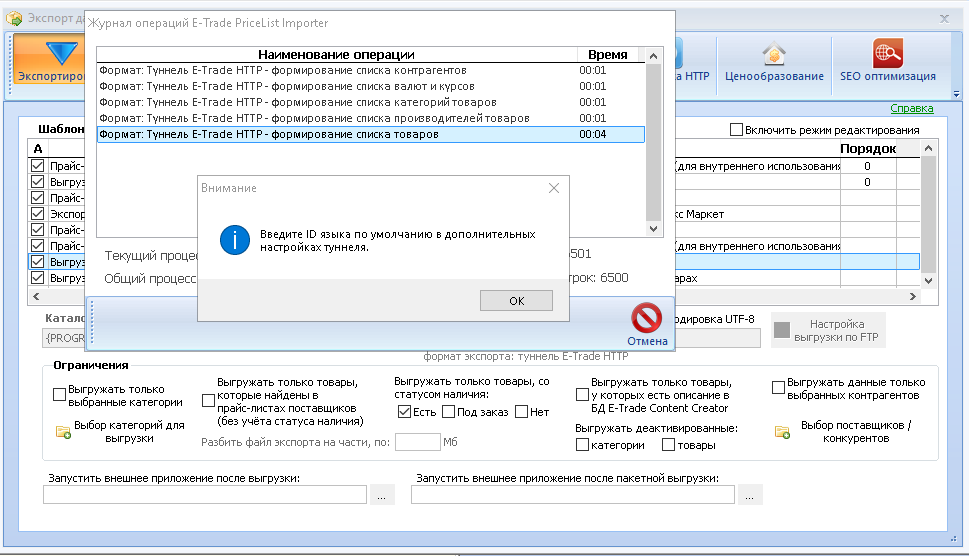Select the формирование списка производителей товаров row
Viewport: 969px width, 556px height.
click(x=371, y=119)
